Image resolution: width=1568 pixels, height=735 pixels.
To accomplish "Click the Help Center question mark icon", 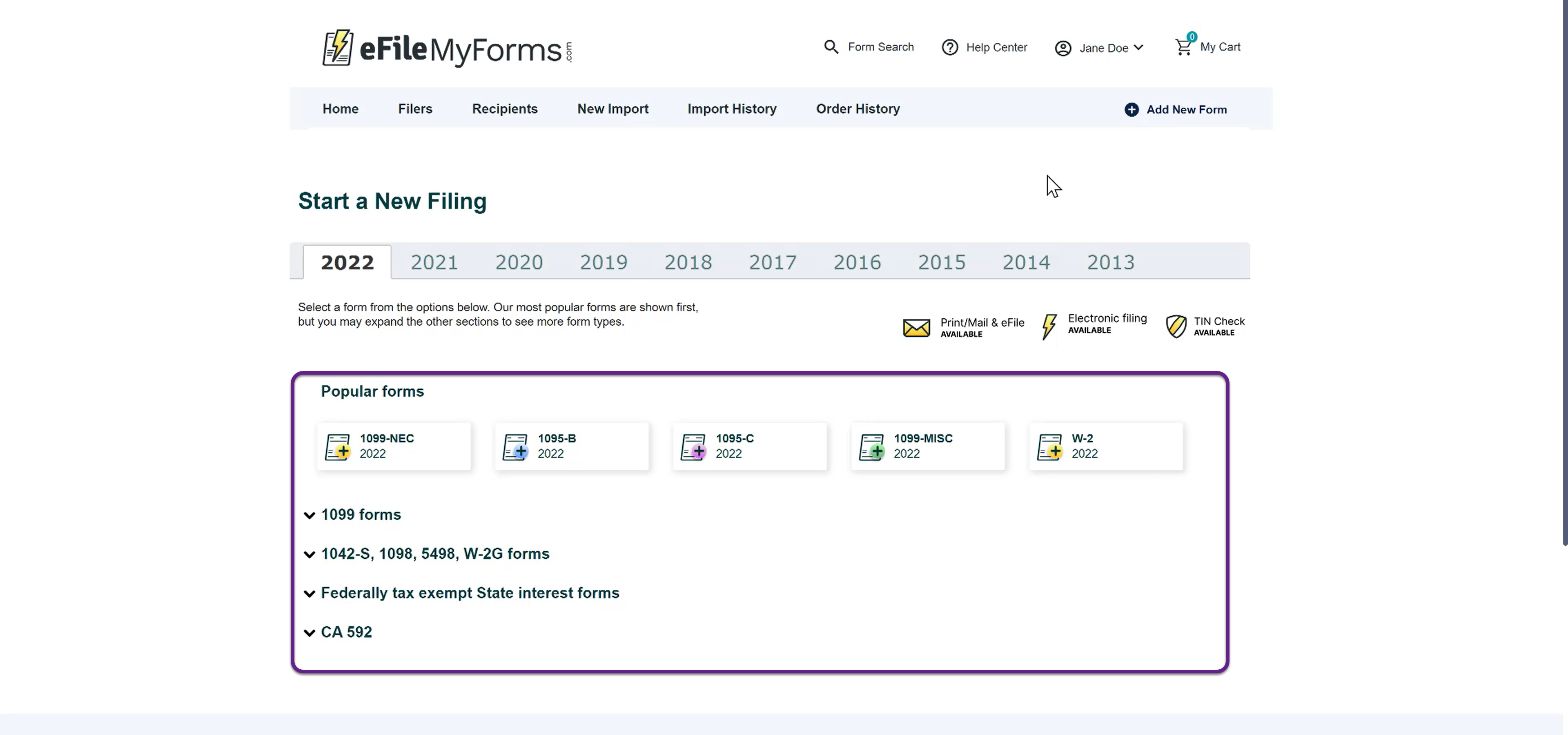I will point(949,47).
